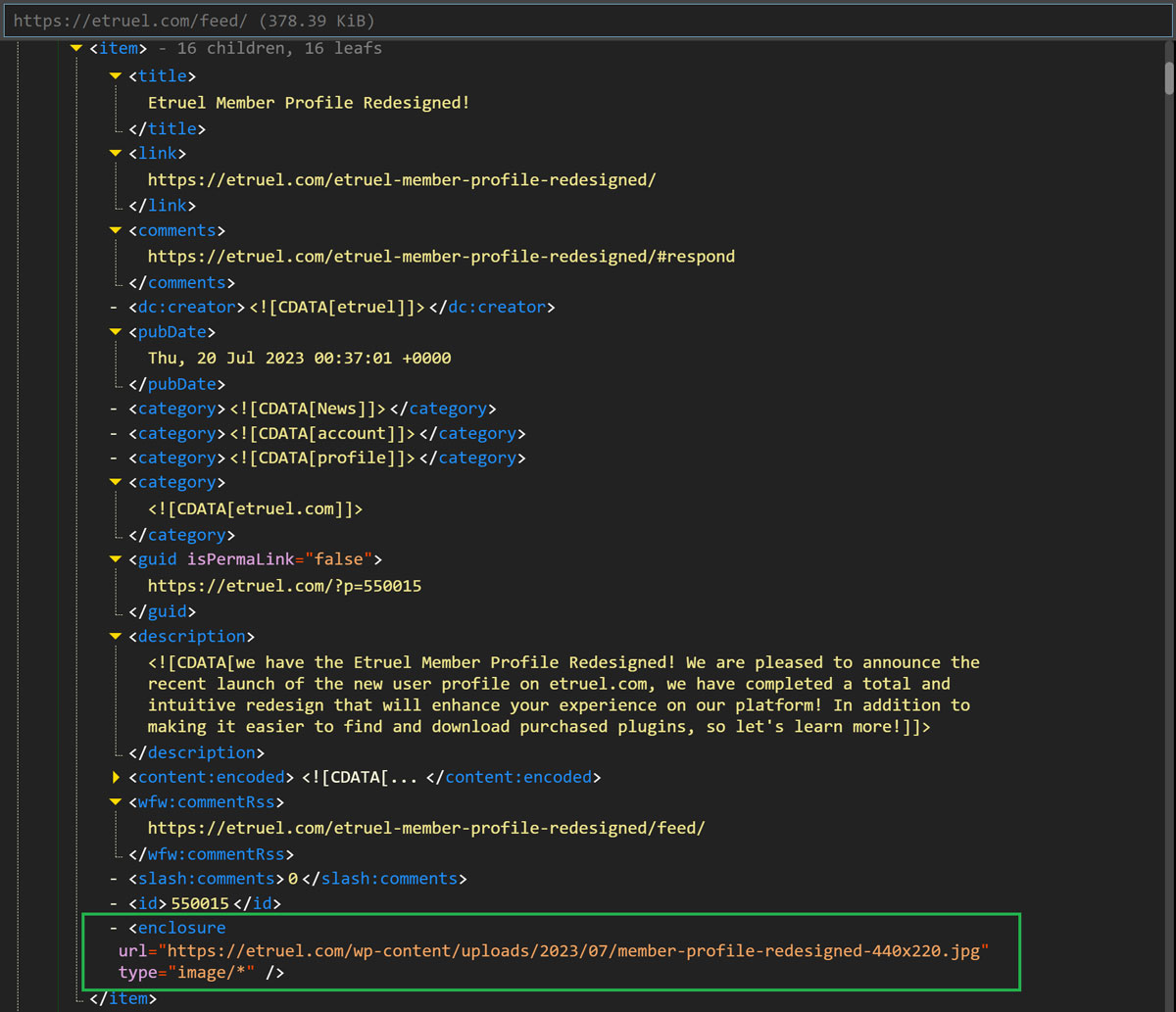Viewport: 1176px width, 1012px height.
Task: Click the closing </wfw:commentRss> tag
Action: [211, 854]
